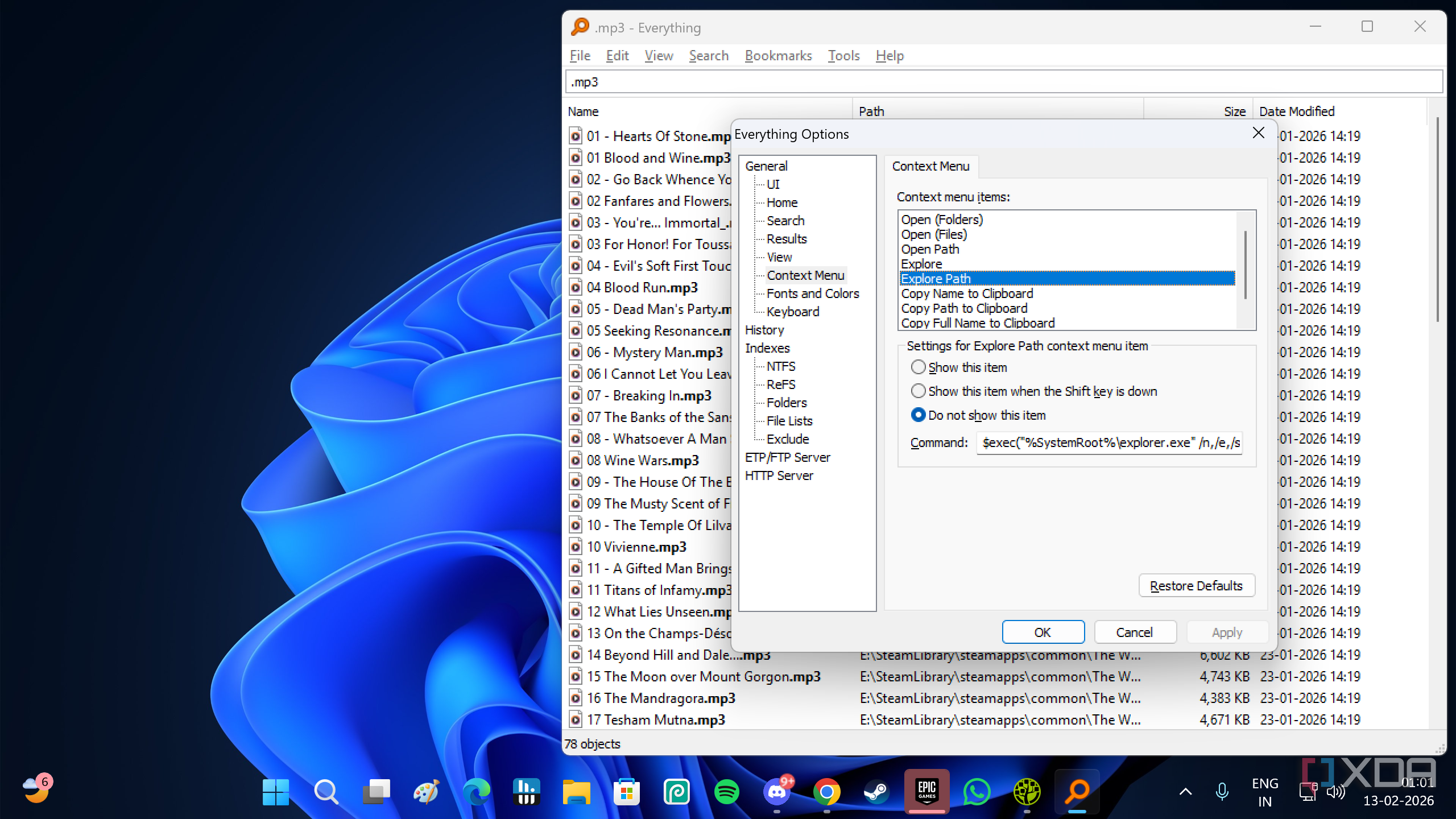Click the mp3 file icon for 04 Blood Run
Image resolution: width=1456 pixels, height=819 pixels.
point(576,288)
